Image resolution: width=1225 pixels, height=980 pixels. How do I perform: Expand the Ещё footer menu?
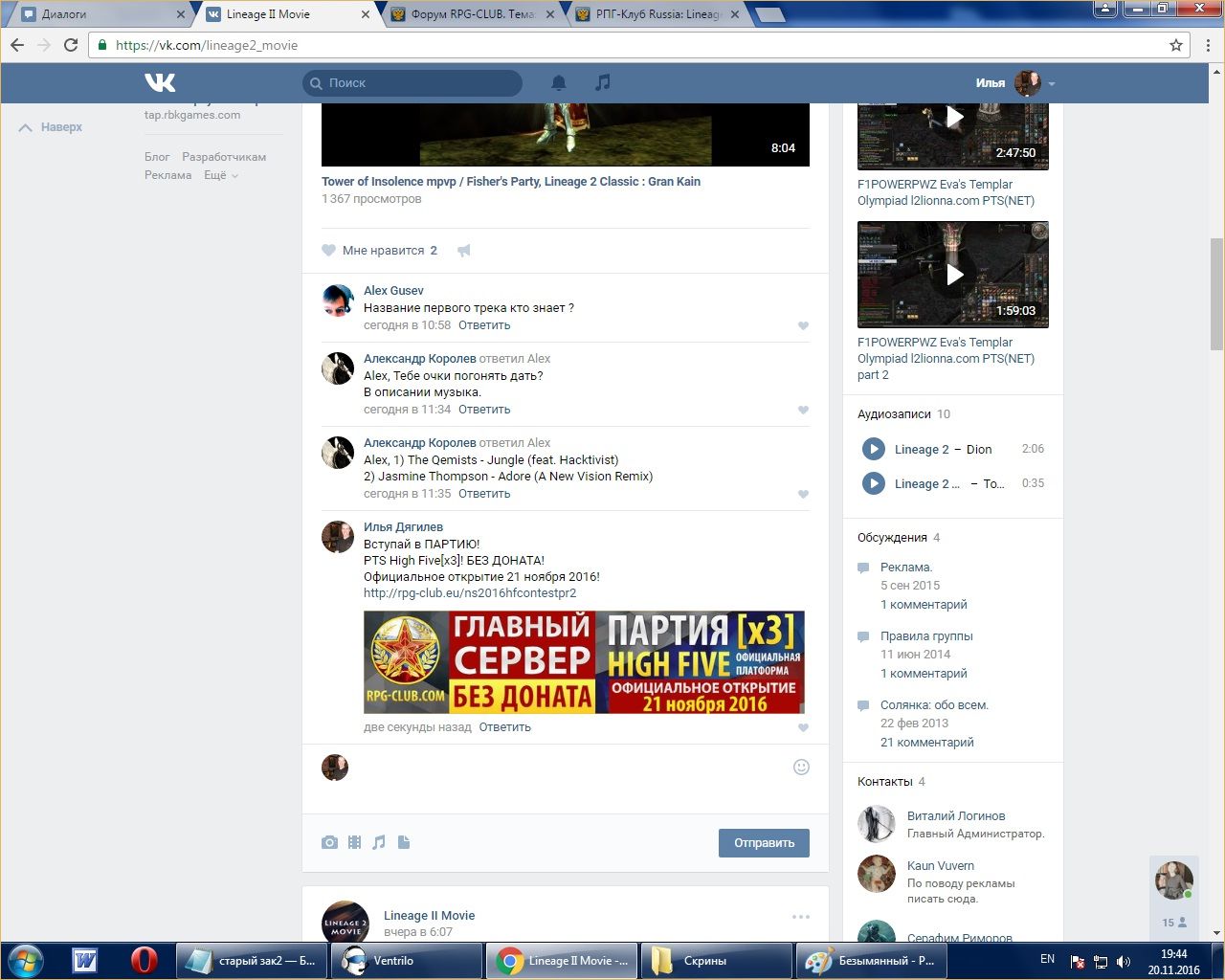[x=221, y=175]
